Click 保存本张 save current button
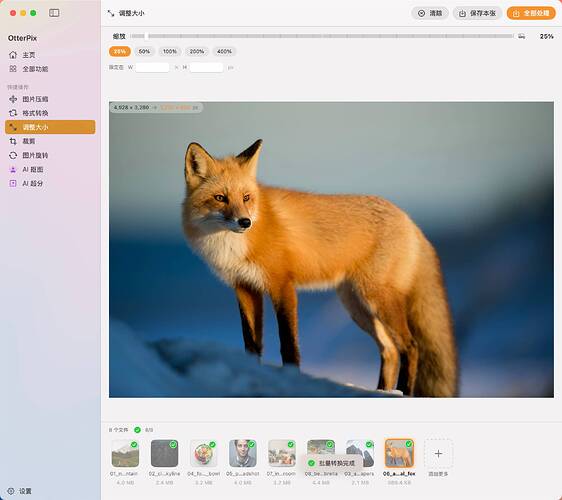The height and width of the screenshot is (500, 562). pos(477,13)
